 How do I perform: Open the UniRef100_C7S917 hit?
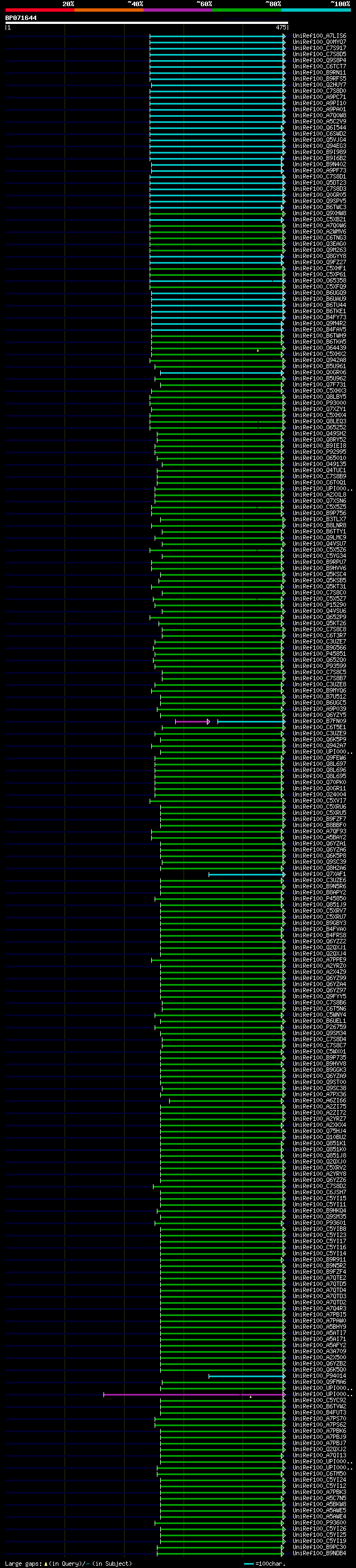[x=319, y=48]
